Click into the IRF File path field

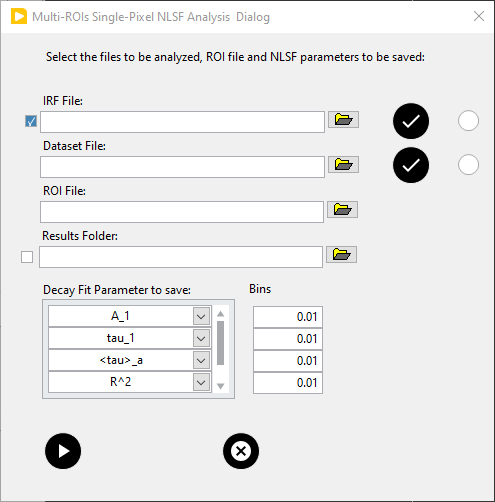tap(183, 122)
